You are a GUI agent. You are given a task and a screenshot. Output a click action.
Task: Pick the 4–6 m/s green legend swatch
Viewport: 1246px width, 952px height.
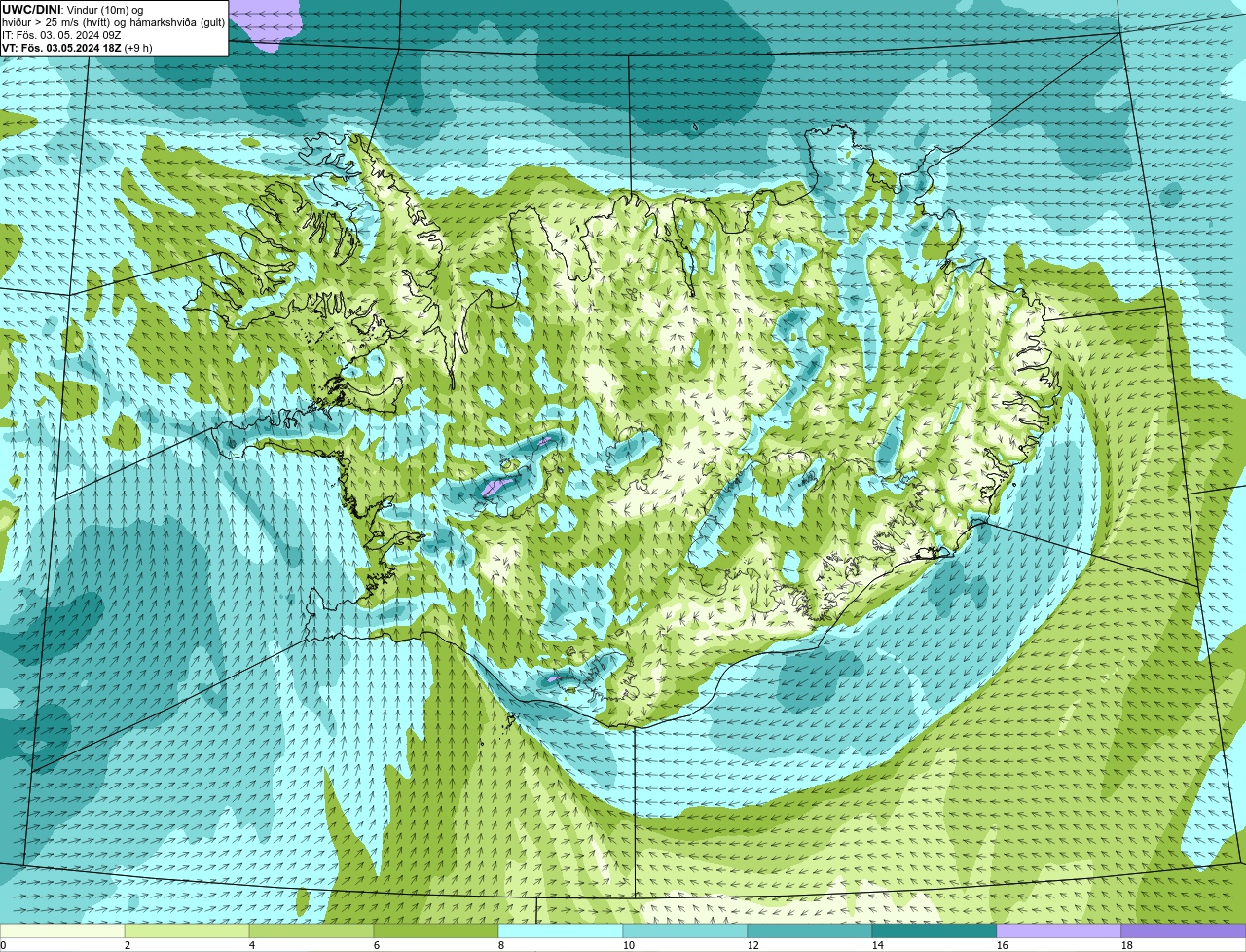[x=311, y=931]
